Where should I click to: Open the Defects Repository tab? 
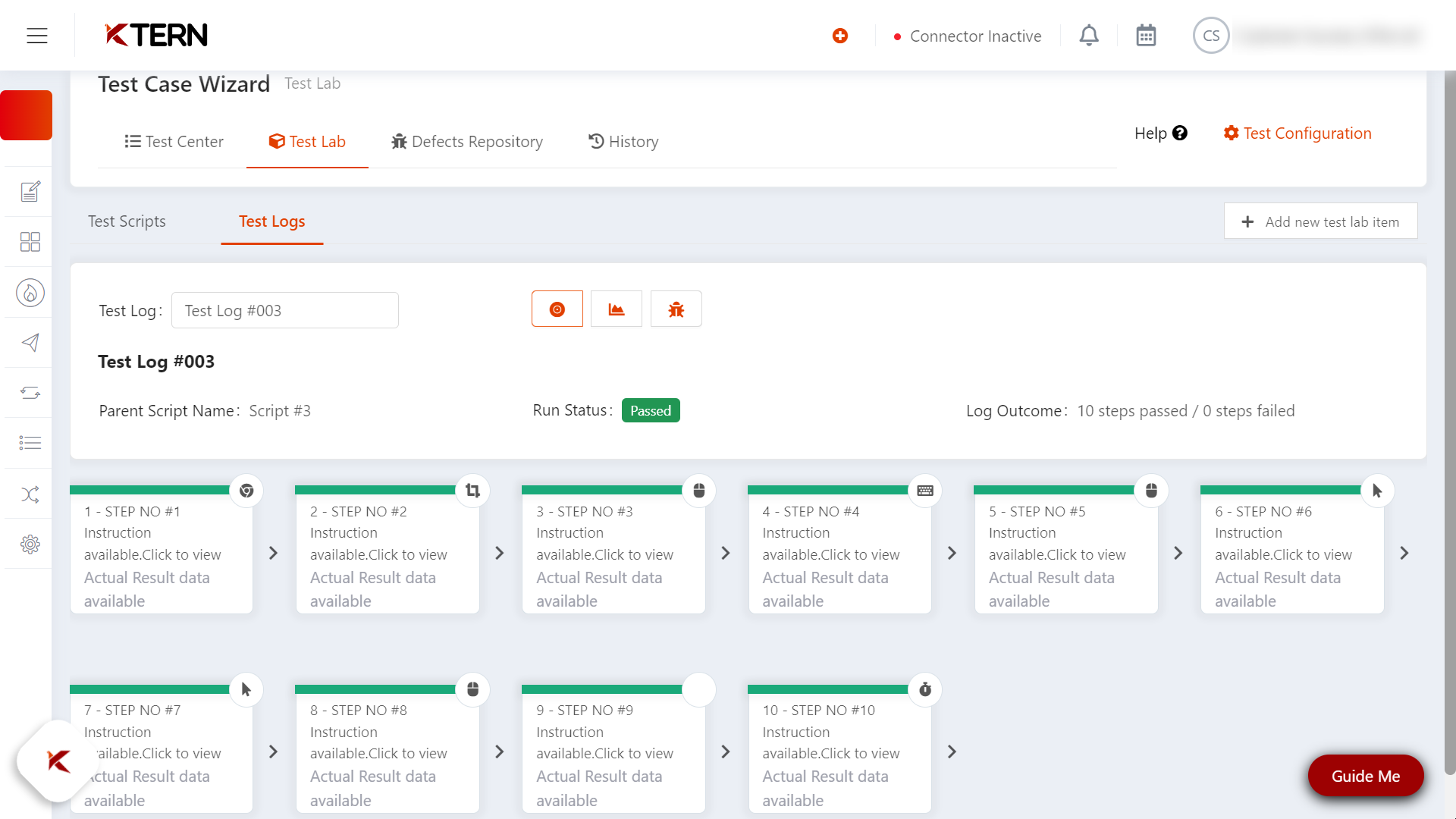pos(467,142)
